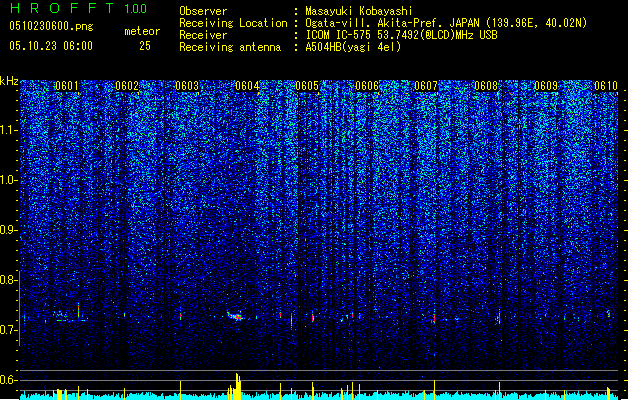Image resolution: width=629 pixels, height=400 pixels.
Task: Click the Ogata-vill. Akita-Pref. JAPAN location text
Action: pyautogui.click(x=446, y=23)
